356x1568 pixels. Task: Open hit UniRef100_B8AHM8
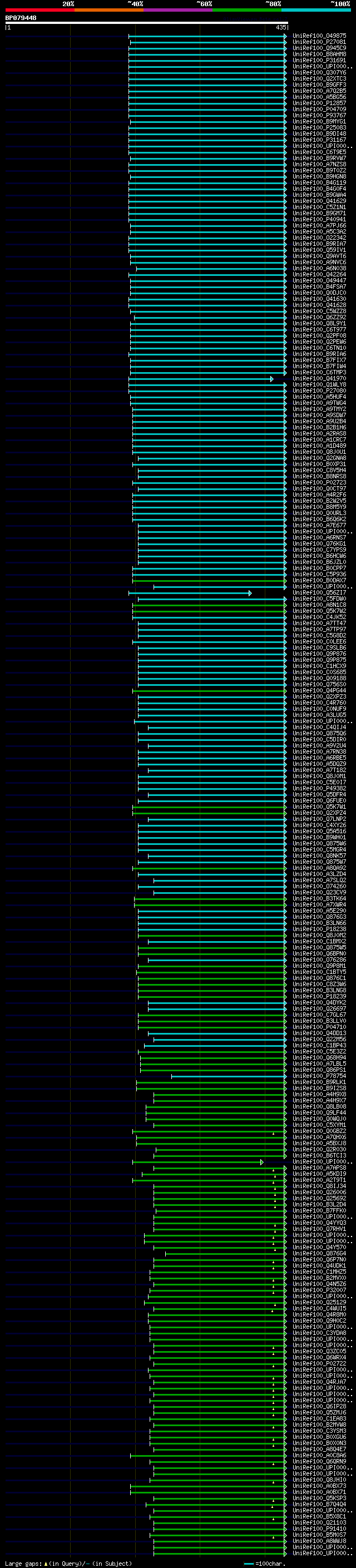[319, 54]
